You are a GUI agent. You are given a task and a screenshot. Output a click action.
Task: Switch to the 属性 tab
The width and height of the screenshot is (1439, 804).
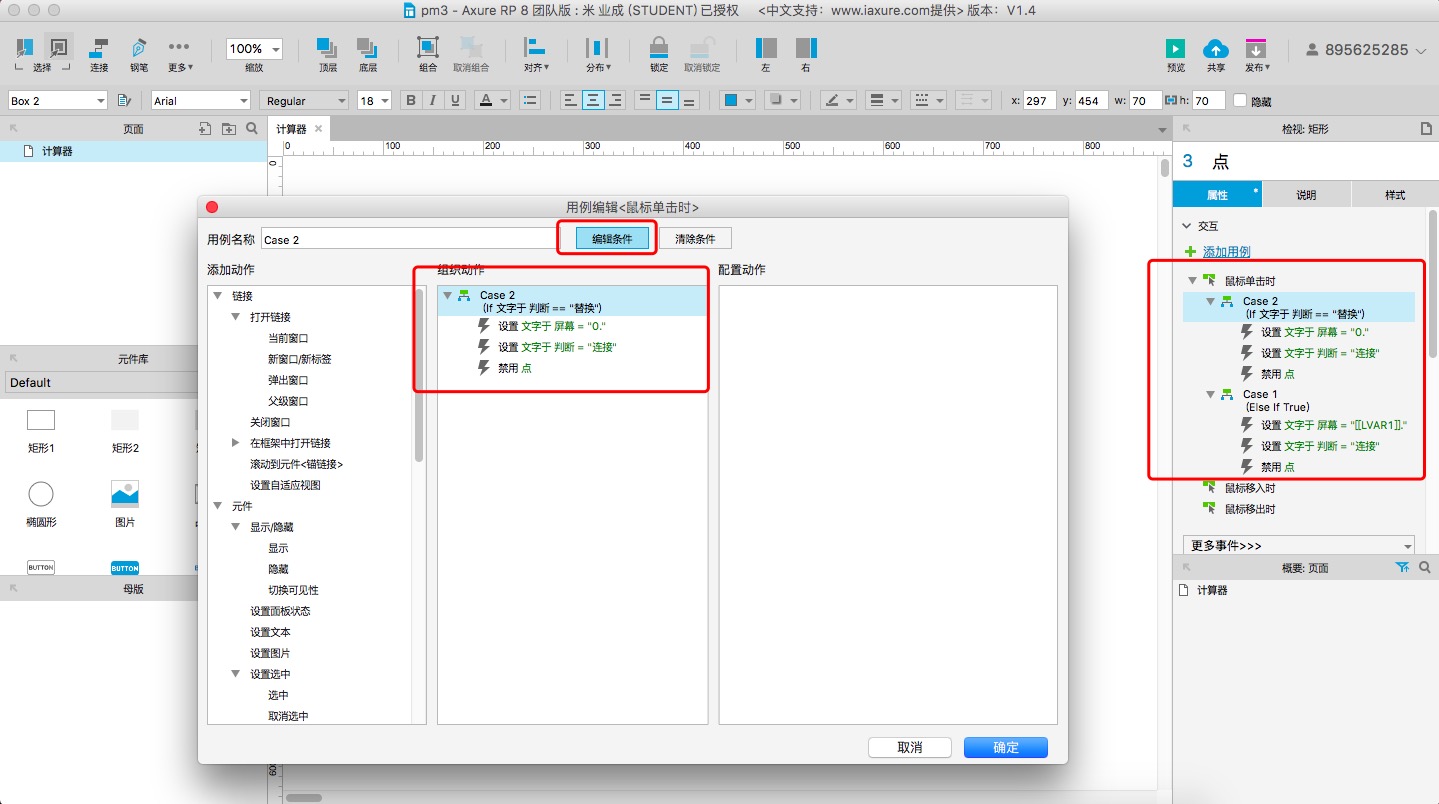point(1217,194)
